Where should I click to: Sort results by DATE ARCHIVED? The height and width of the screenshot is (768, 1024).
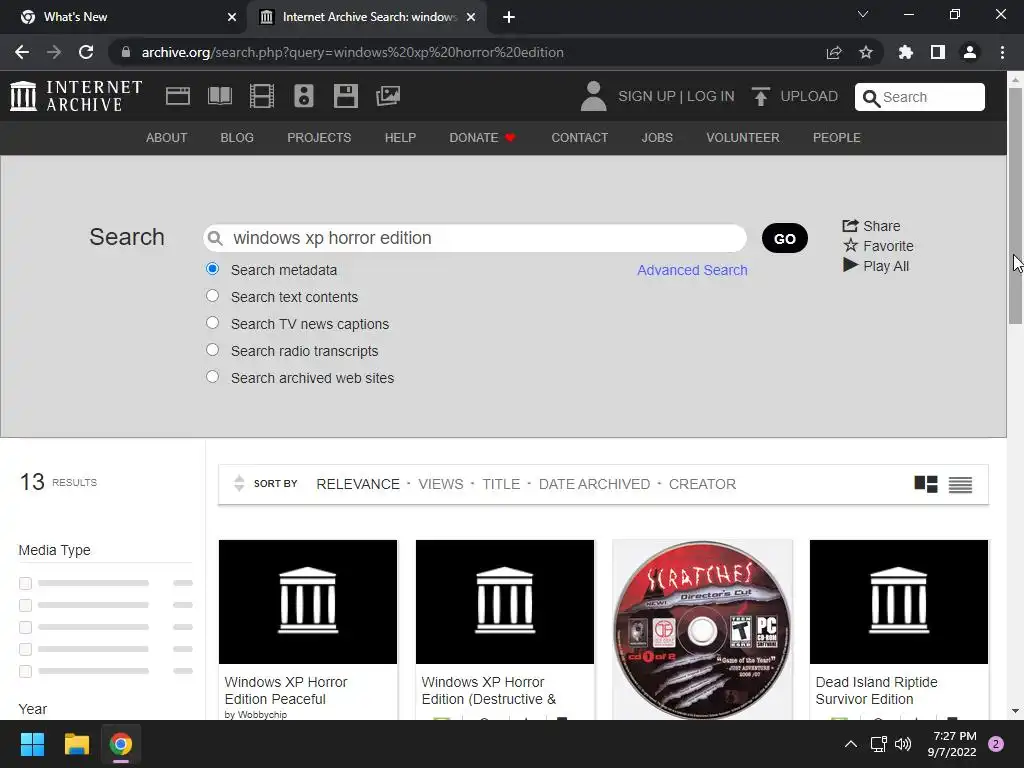point(594,484)
